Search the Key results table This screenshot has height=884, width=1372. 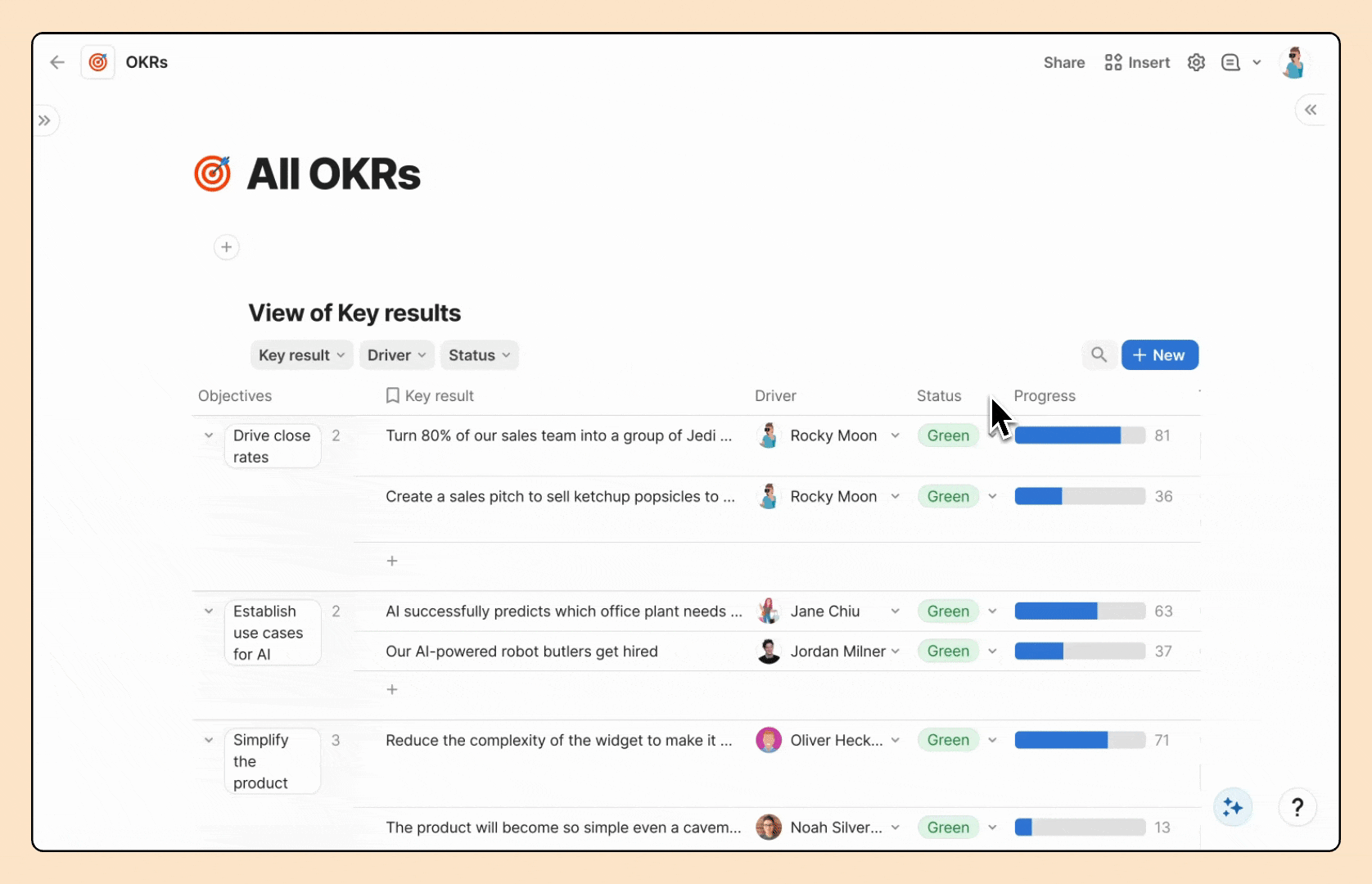[x=1099, y=355]
